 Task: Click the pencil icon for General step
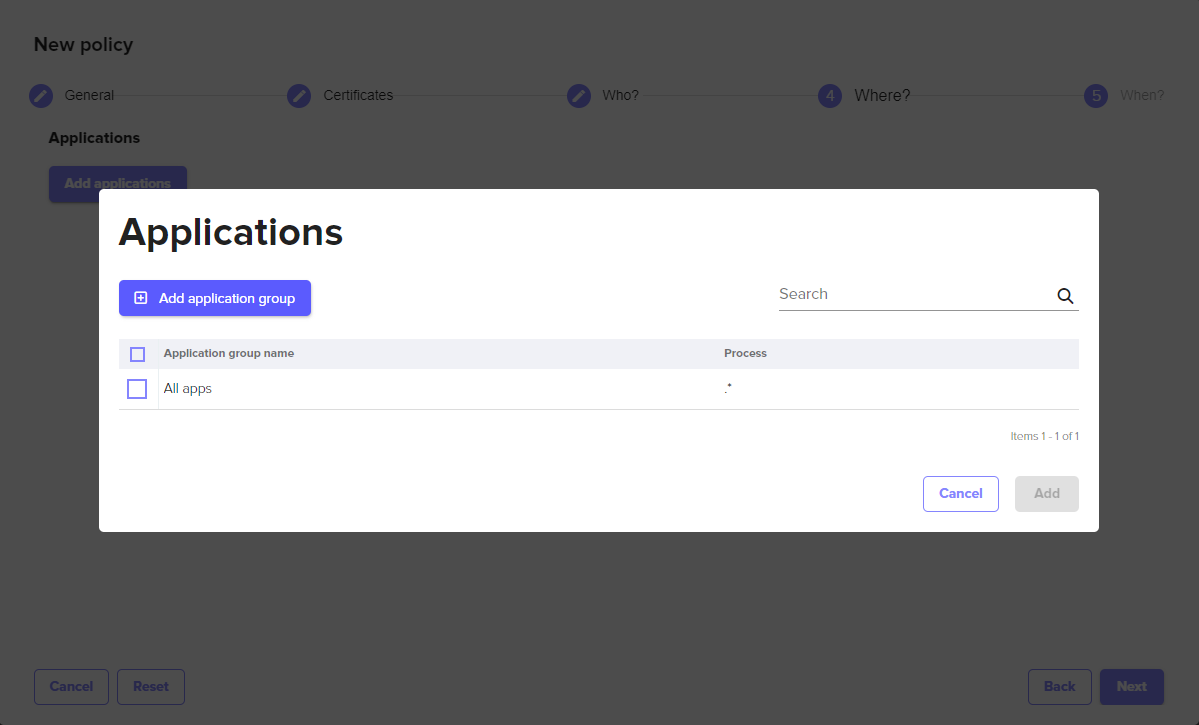[x=41, y=96]
